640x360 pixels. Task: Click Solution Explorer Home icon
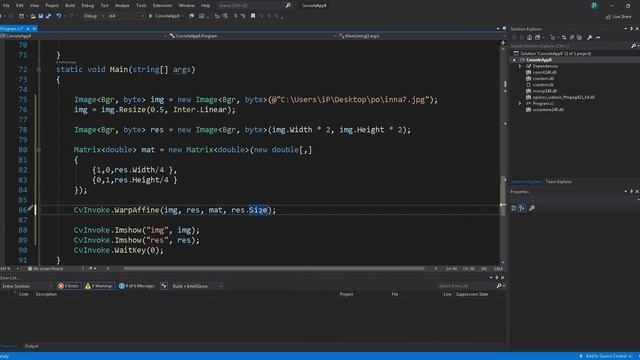pyautogui.click(x=529, y=38)
